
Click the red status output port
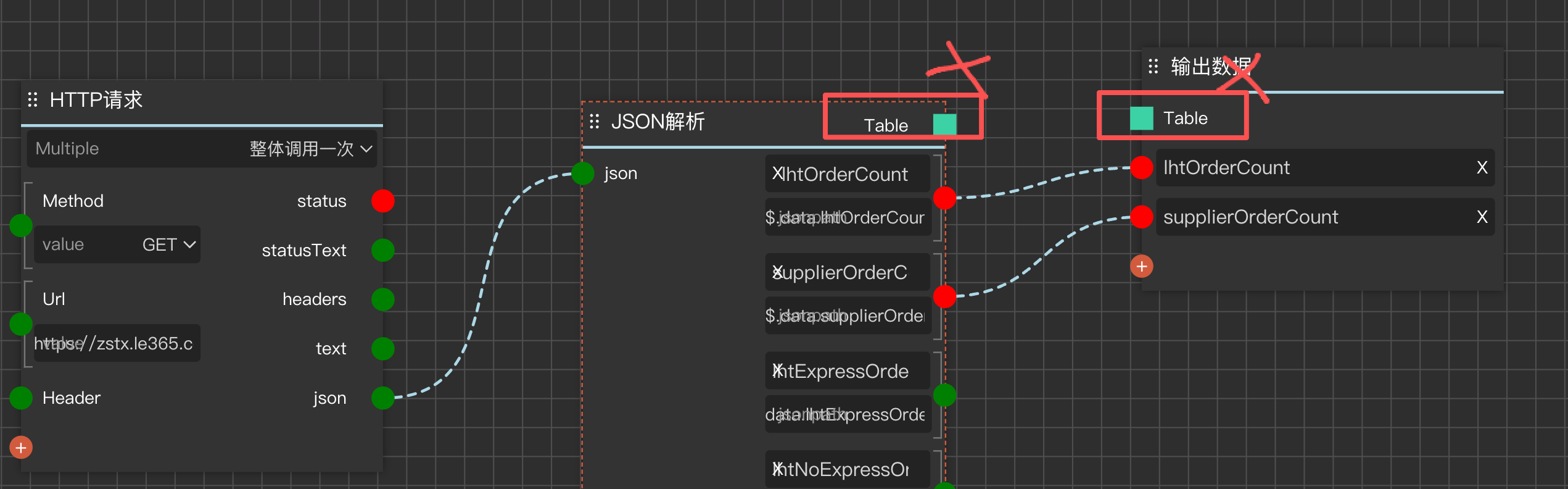click(382, 201)
